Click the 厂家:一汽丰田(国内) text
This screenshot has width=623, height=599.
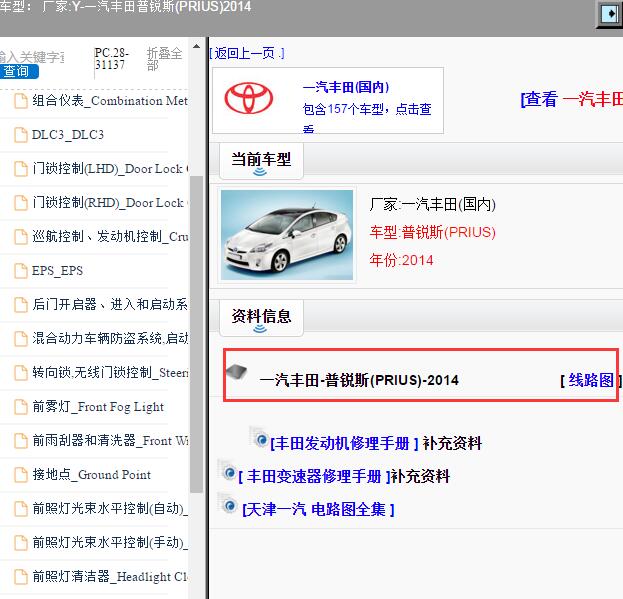point(433,205)
